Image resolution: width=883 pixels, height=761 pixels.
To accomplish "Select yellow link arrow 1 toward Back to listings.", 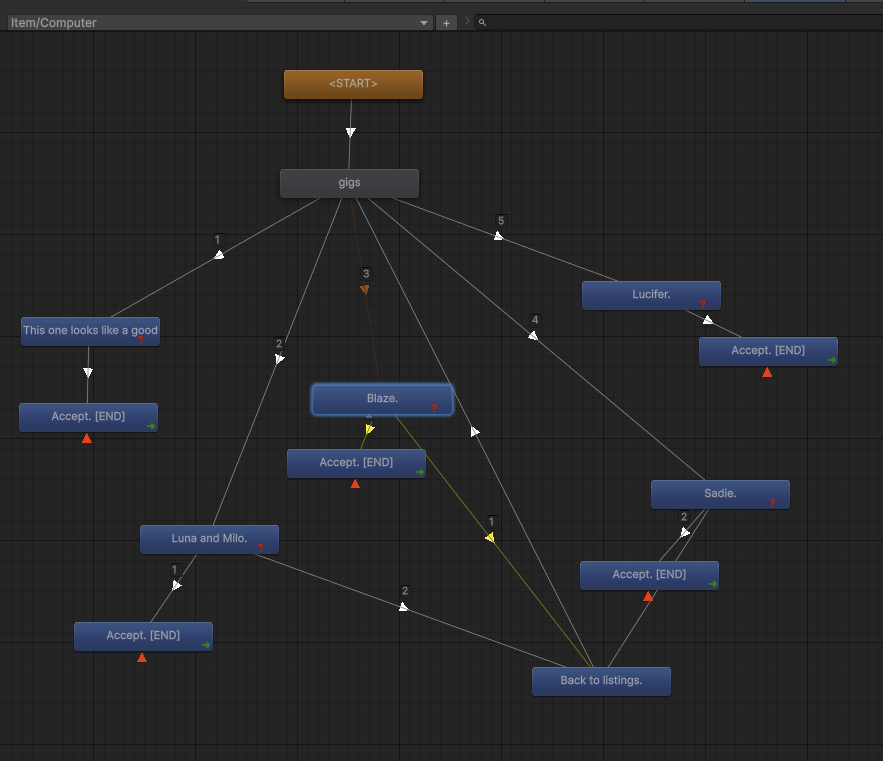I will (x=490, y=538).
